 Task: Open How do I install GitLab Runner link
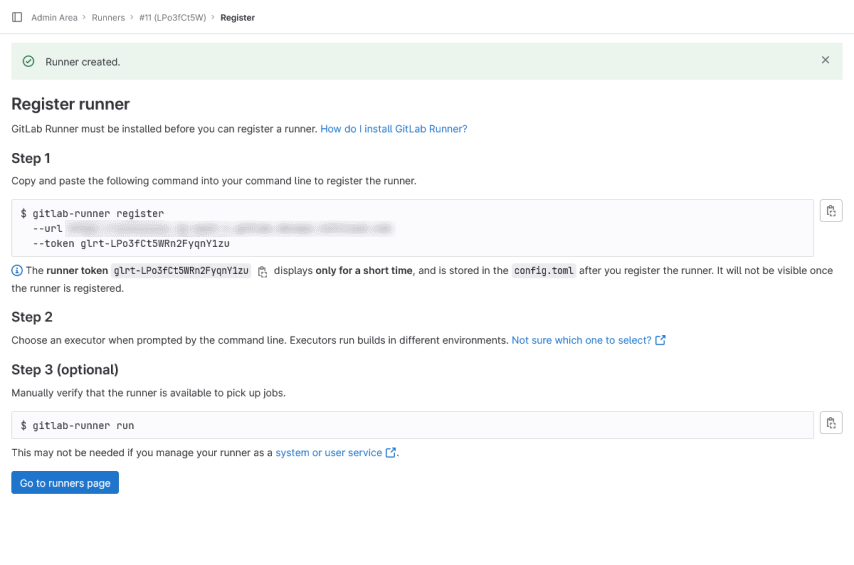pos(393,129)
